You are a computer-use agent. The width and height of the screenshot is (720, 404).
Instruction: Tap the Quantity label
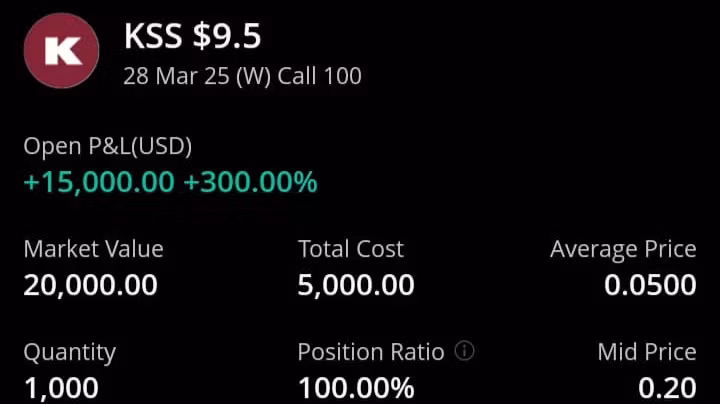coord(70,352)
